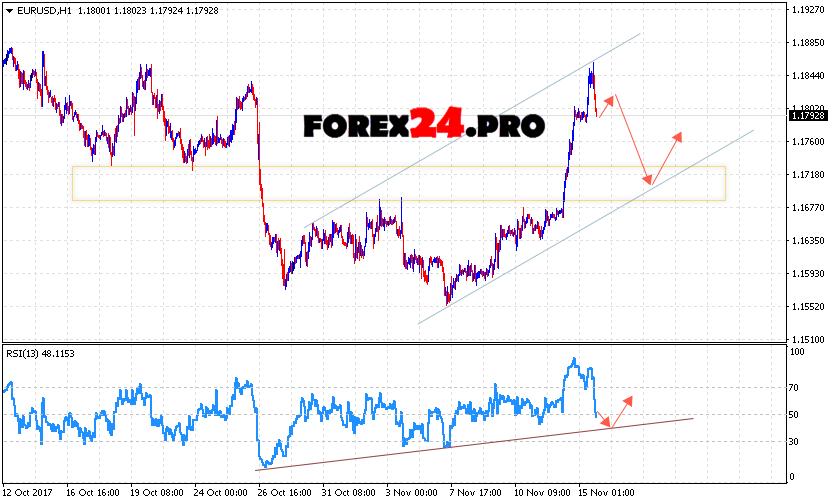
Task: Click the 1.15100 price axis label
Action: tap(806, 340)
